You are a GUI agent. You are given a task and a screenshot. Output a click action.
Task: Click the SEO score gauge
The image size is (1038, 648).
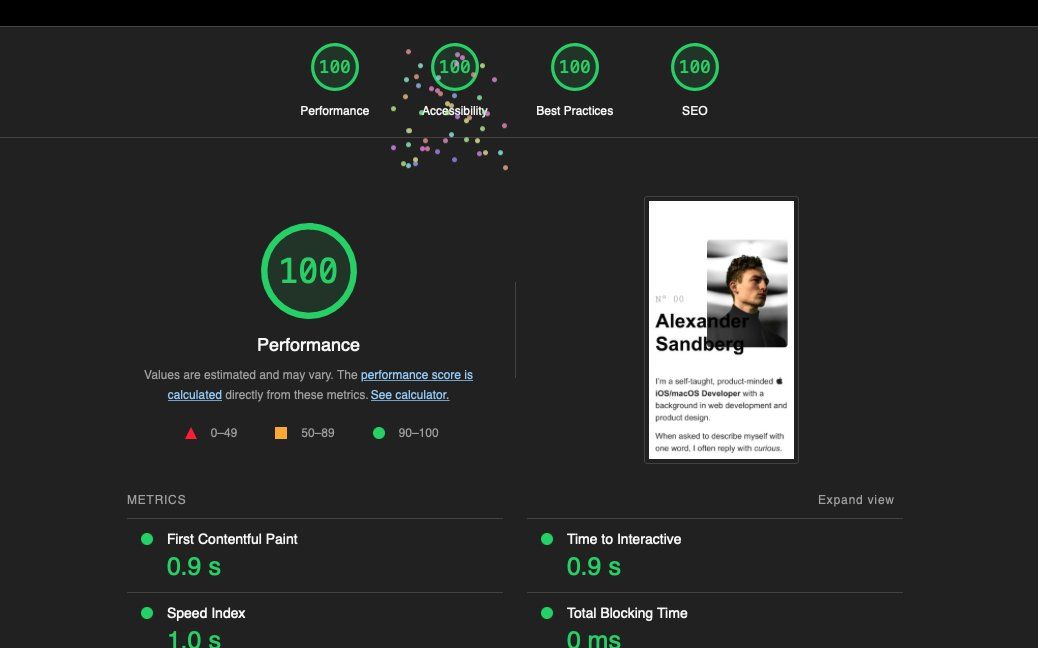pyautogui.click(x=694, y=67)
